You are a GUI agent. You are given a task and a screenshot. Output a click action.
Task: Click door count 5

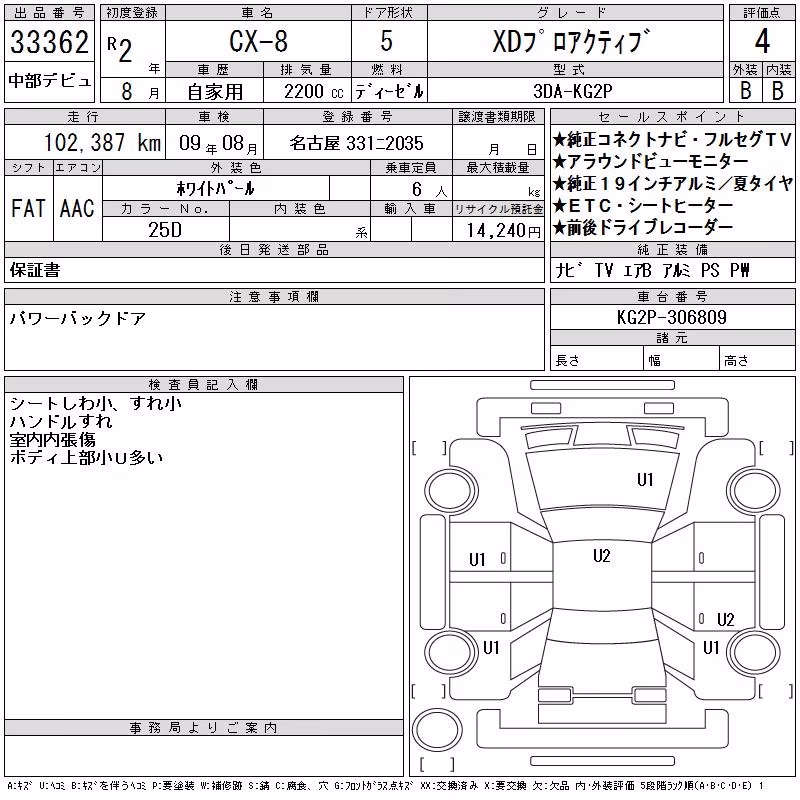386,41
